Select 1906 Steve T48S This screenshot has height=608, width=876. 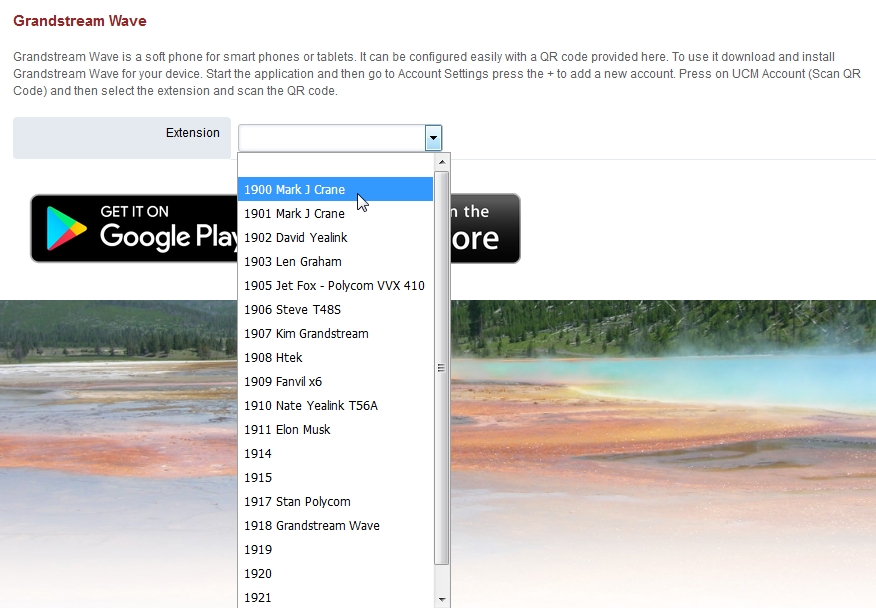click(335, 310)
